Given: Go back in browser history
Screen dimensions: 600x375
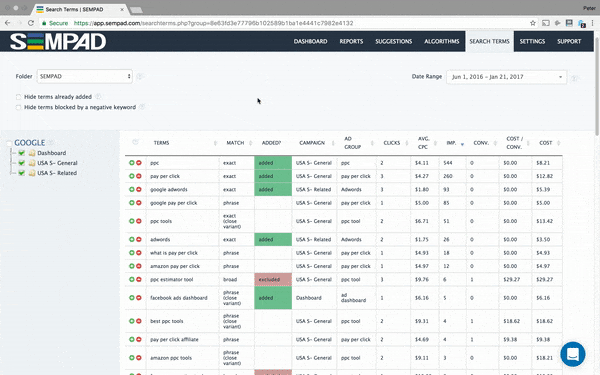Looking at the screenshot, I should tap(8, 23).
